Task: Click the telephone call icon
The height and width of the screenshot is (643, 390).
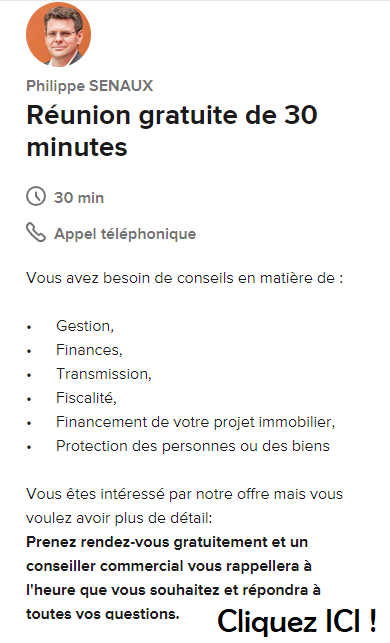Action: pyautogui.click(x=36, y=232)
